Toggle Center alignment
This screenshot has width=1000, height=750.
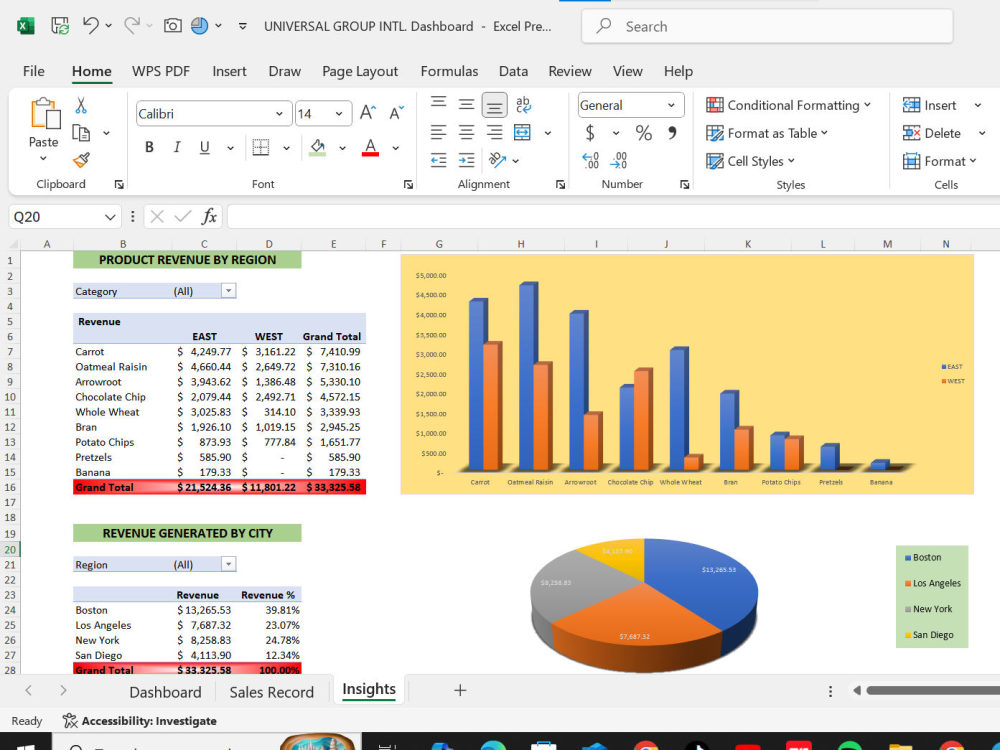coord(466,132)
